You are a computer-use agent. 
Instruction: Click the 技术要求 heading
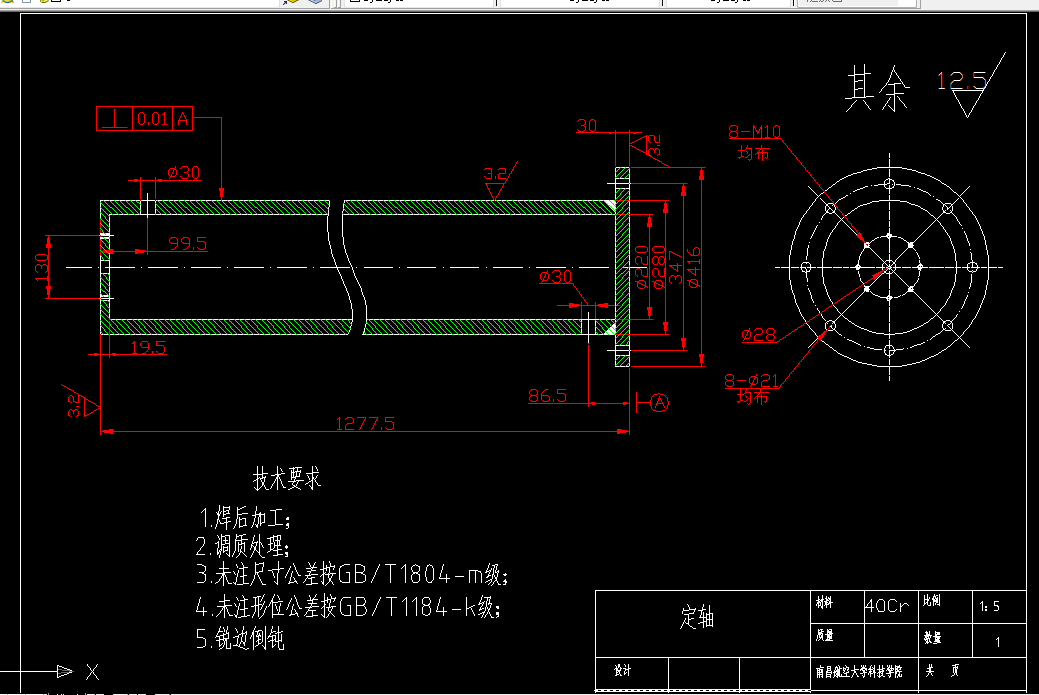(x=287, y=478)
